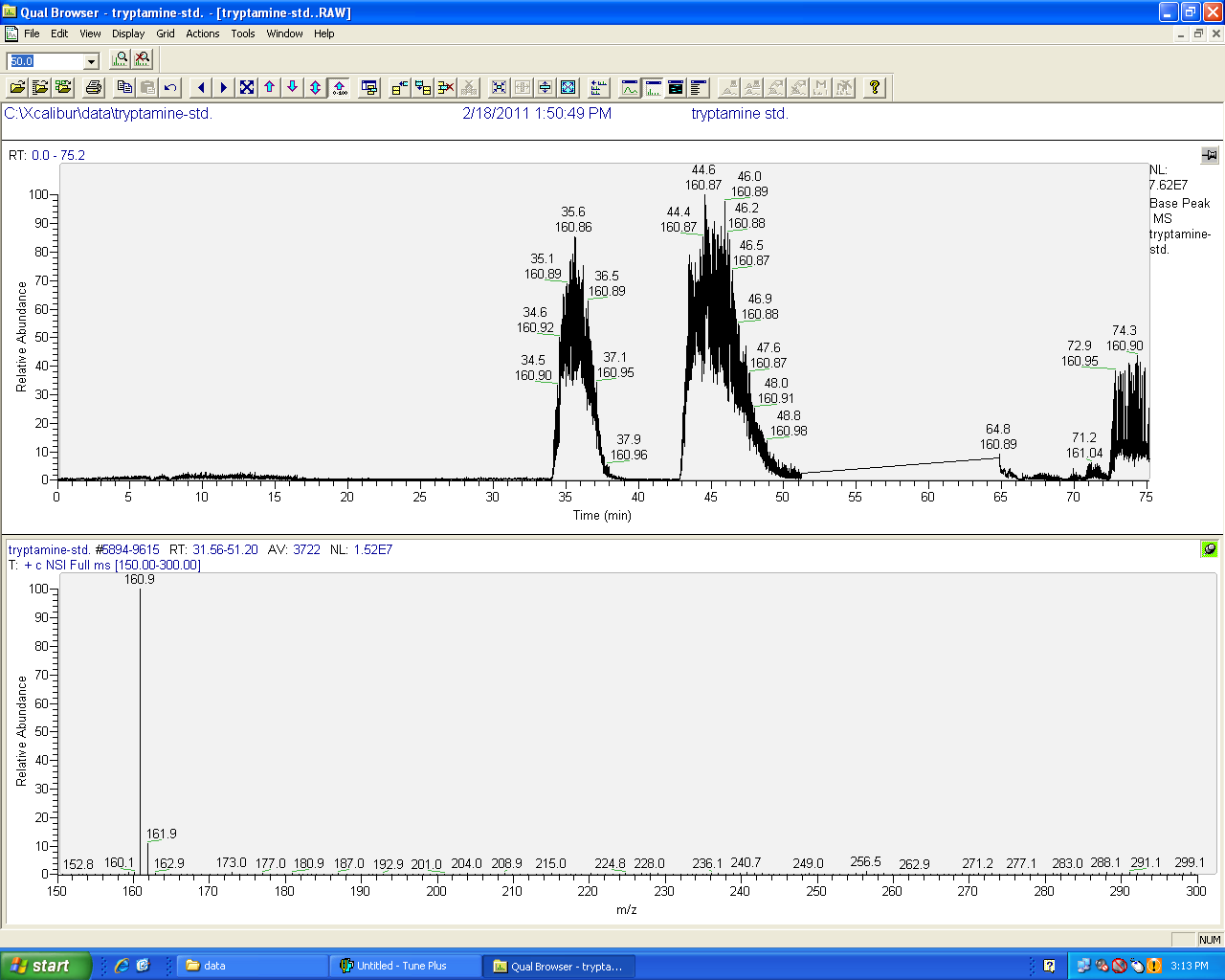Open the Grid menu
The image size is (1225, 980).
(166, 33)
